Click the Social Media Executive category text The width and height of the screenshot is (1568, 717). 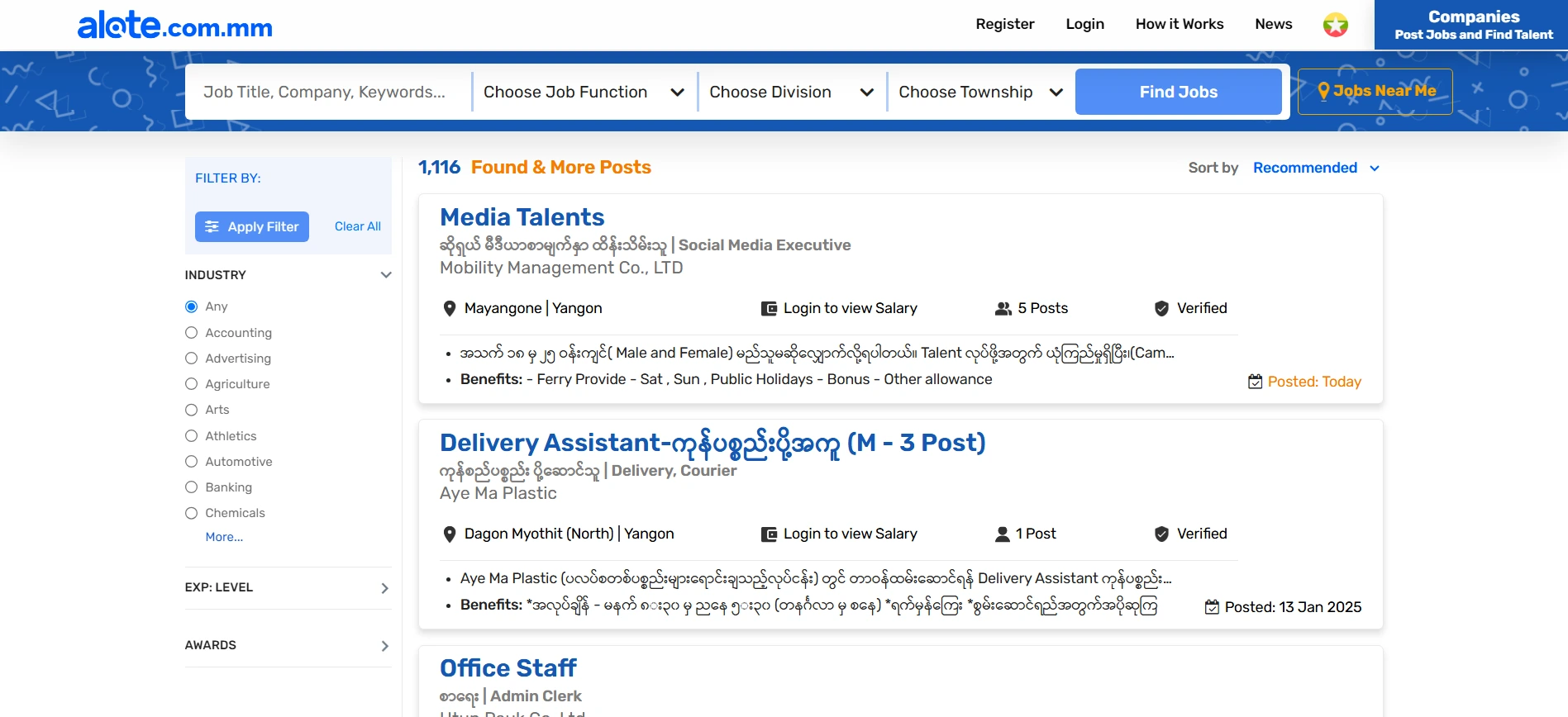tap(765, 245)
